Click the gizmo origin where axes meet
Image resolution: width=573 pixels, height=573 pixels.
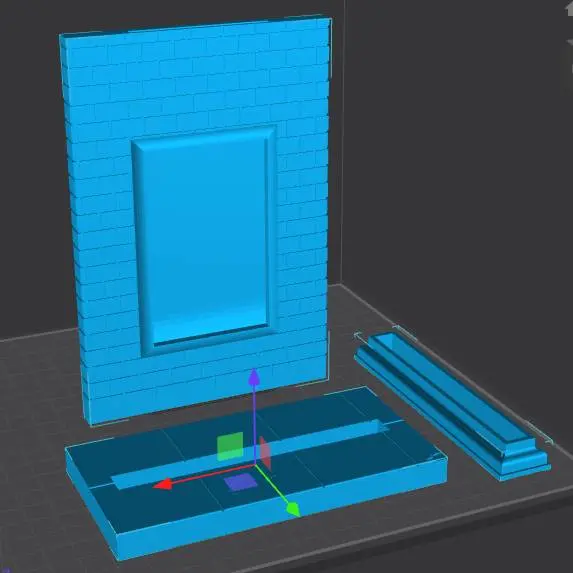click(255, 465)
